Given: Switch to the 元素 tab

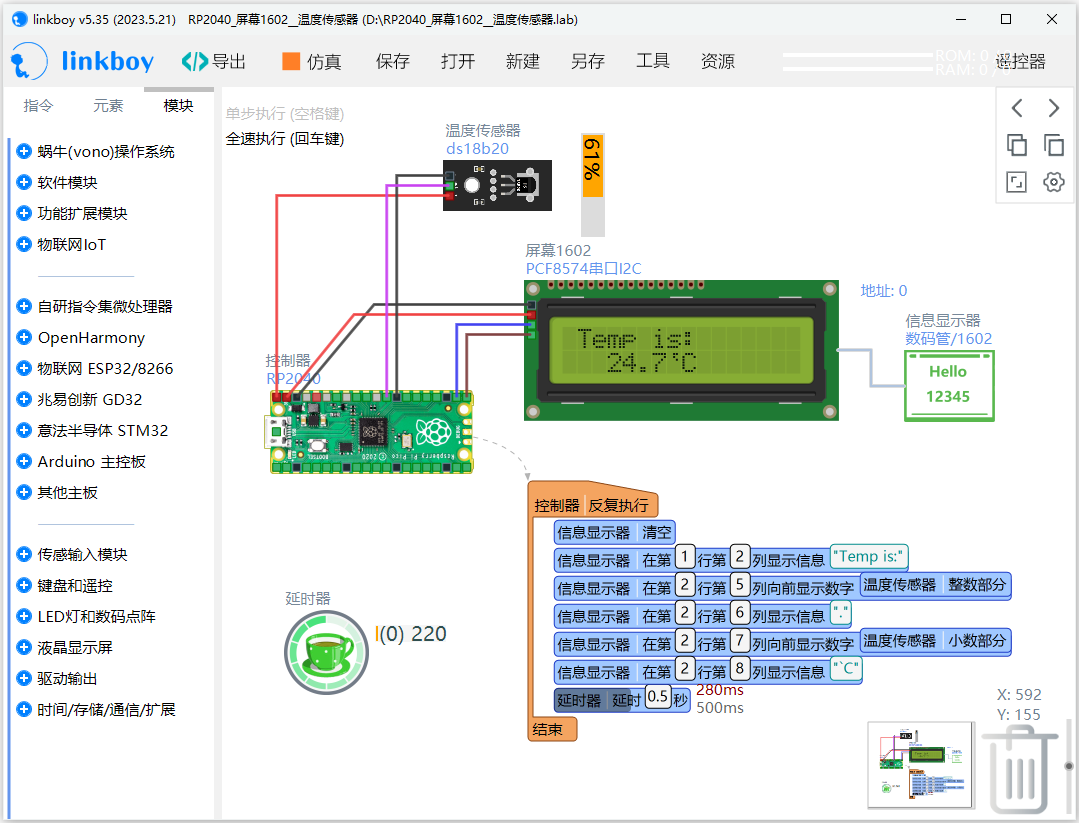Looking at the screenshot, I should click(108, 106).
